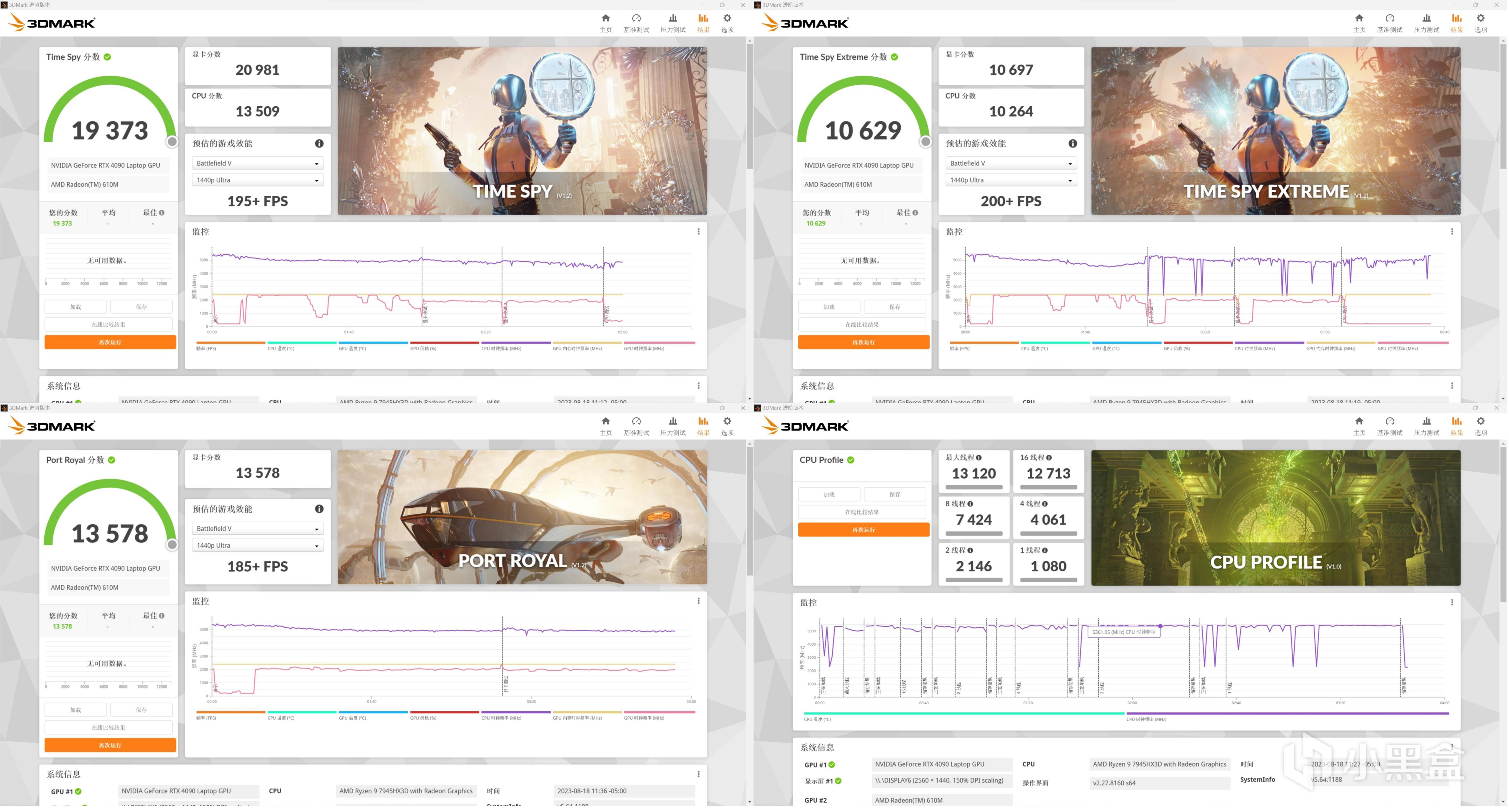Expand 1440p Ultra dropdown in Port Royal window
Screen dimensions: 1509x812
coord(257,545)
